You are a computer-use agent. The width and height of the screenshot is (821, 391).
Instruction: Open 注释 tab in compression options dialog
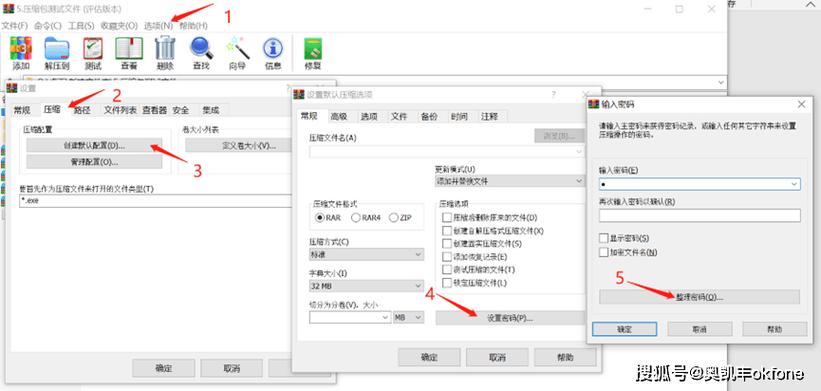coord(490,116)
